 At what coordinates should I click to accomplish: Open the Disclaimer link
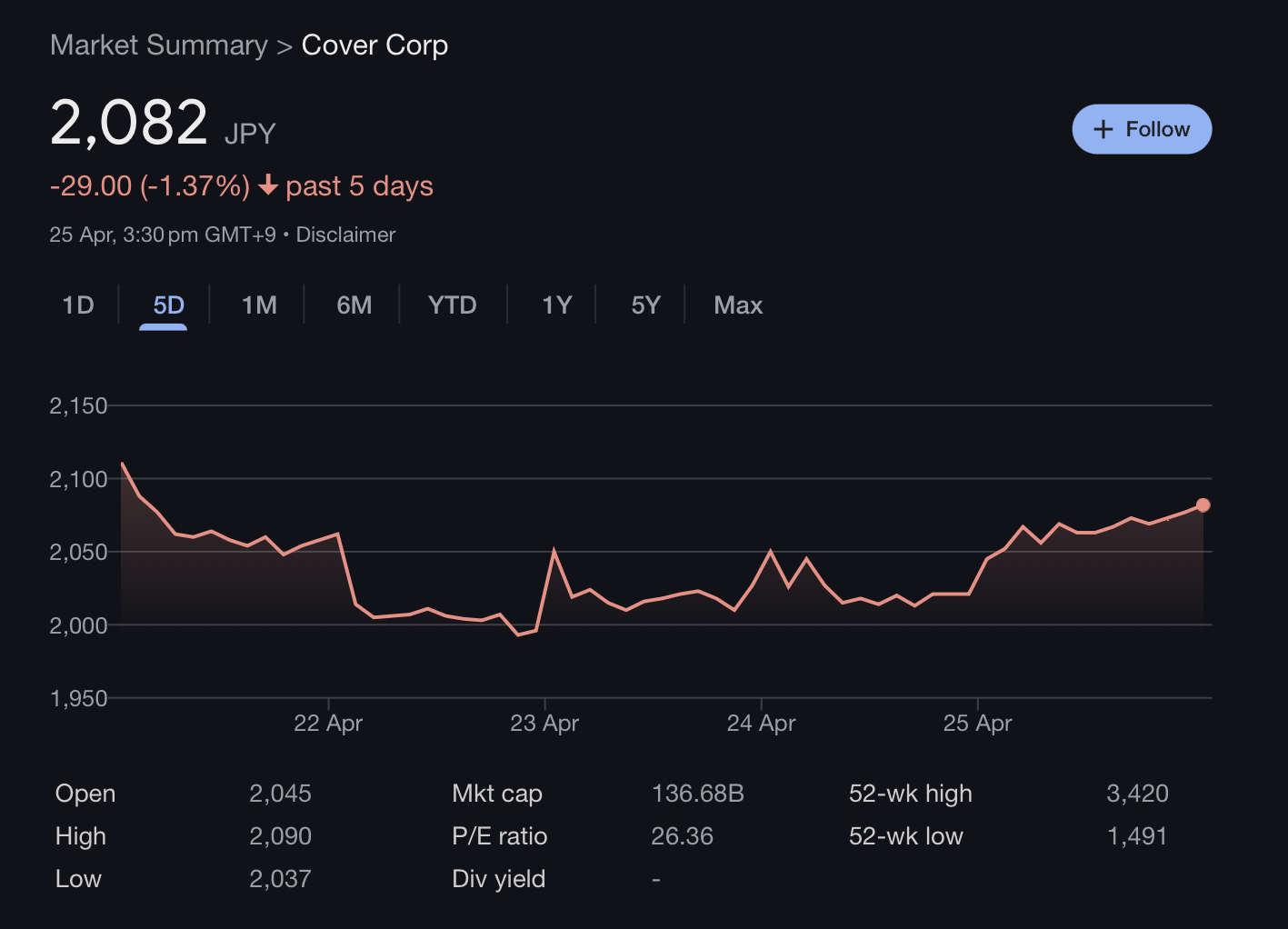[x=345, y=235]
